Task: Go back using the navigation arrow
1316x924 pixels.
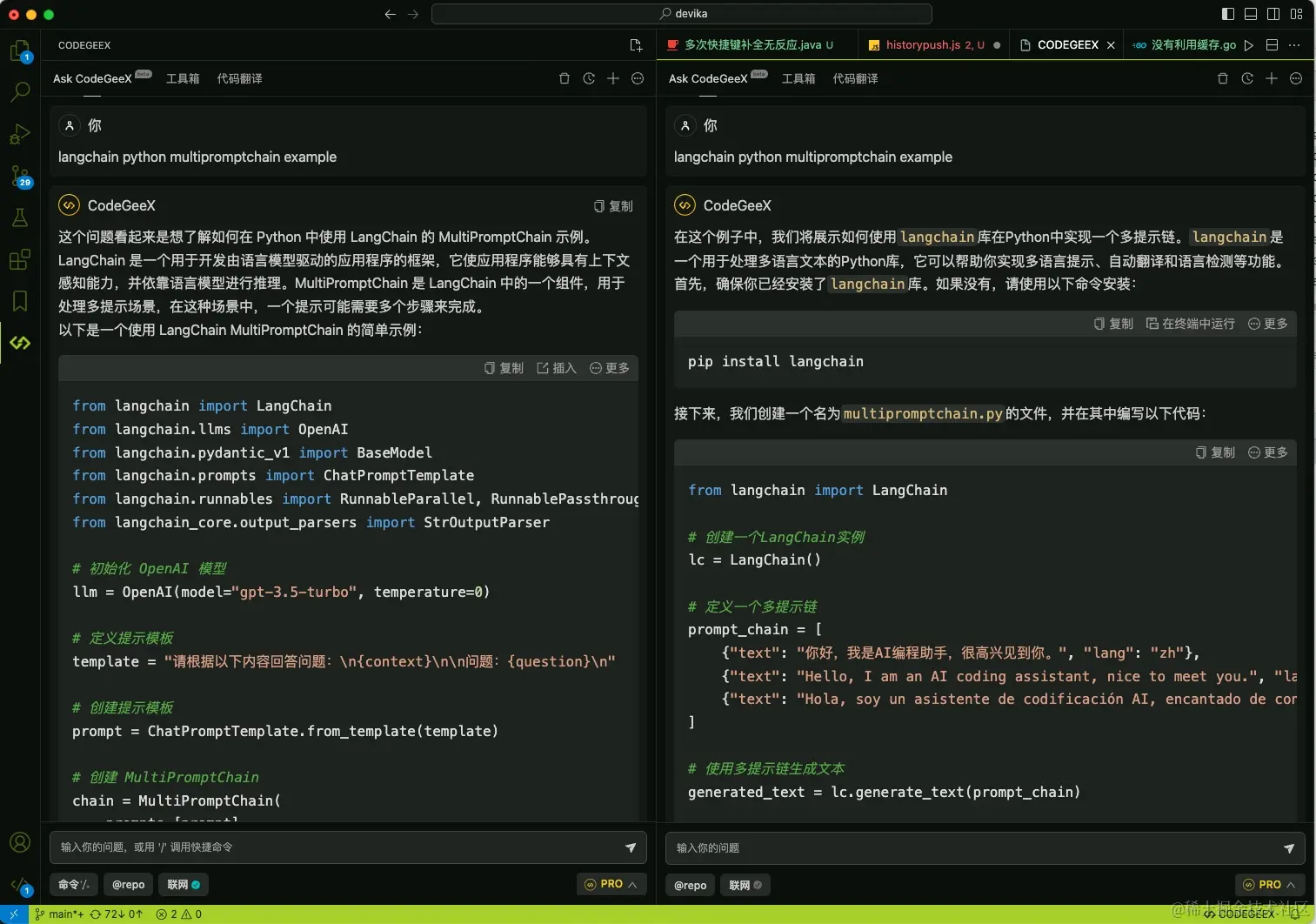Action: (x=390, y=14)
